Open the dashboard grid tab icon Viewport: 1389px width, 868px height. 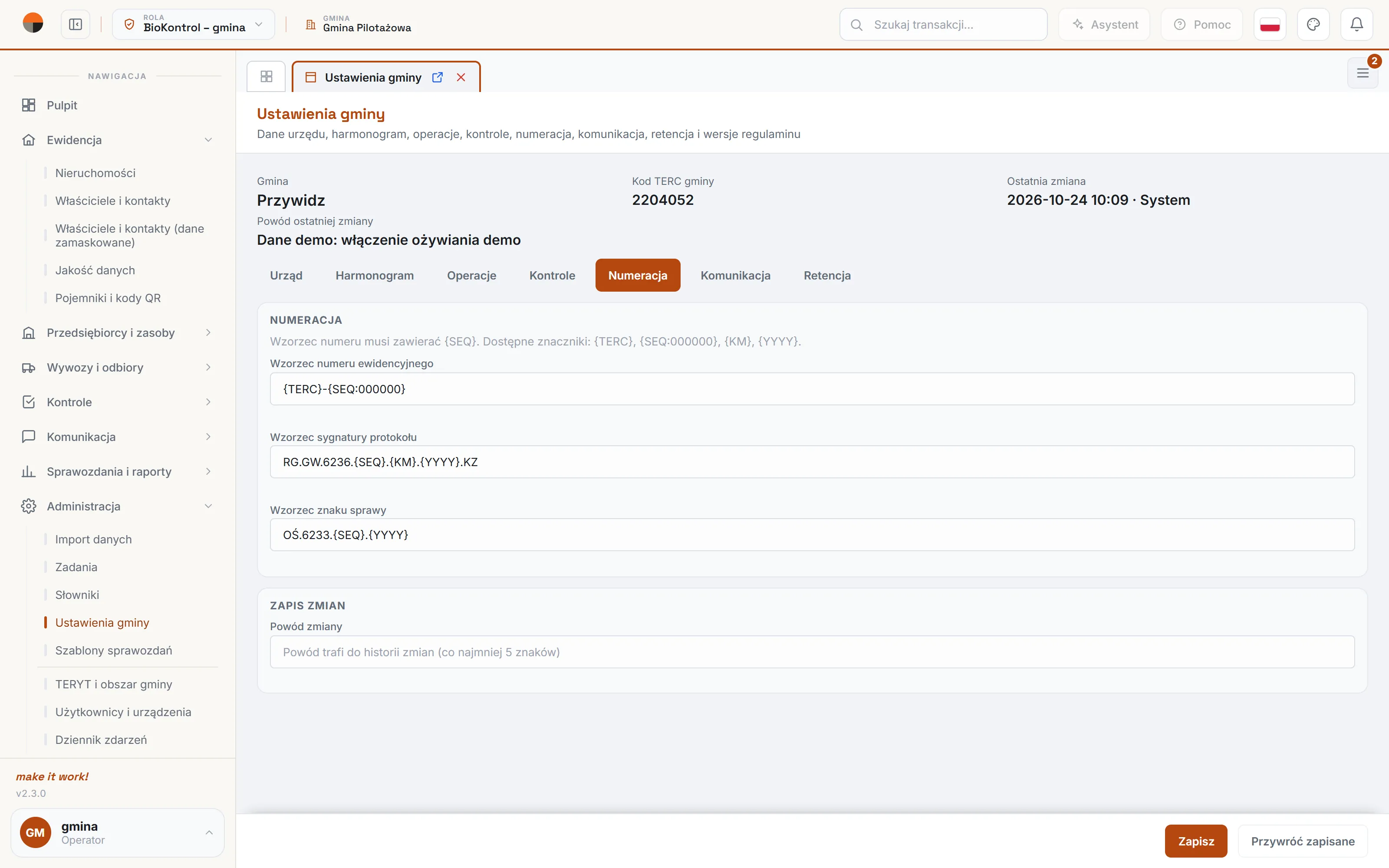[267, 76]
